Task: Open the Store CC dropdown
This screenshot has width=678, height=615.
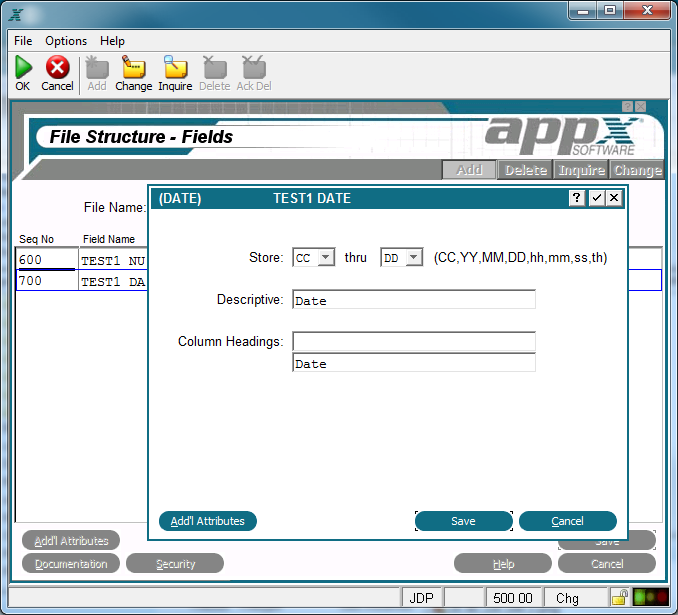Action: [326, 257]
